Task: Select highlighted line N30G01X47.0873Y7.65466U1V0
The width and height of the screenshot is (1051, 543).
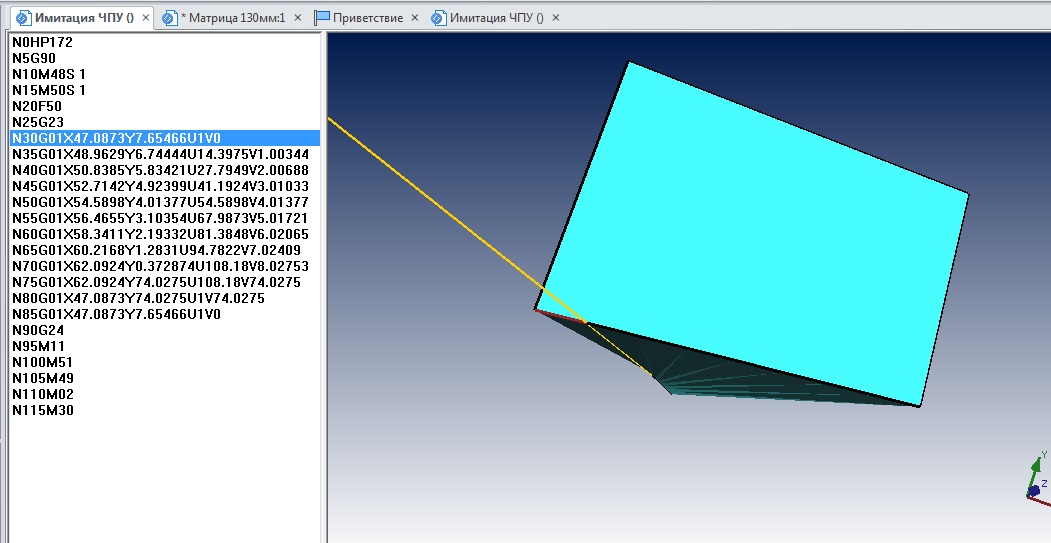Action: tap(165, 138)
